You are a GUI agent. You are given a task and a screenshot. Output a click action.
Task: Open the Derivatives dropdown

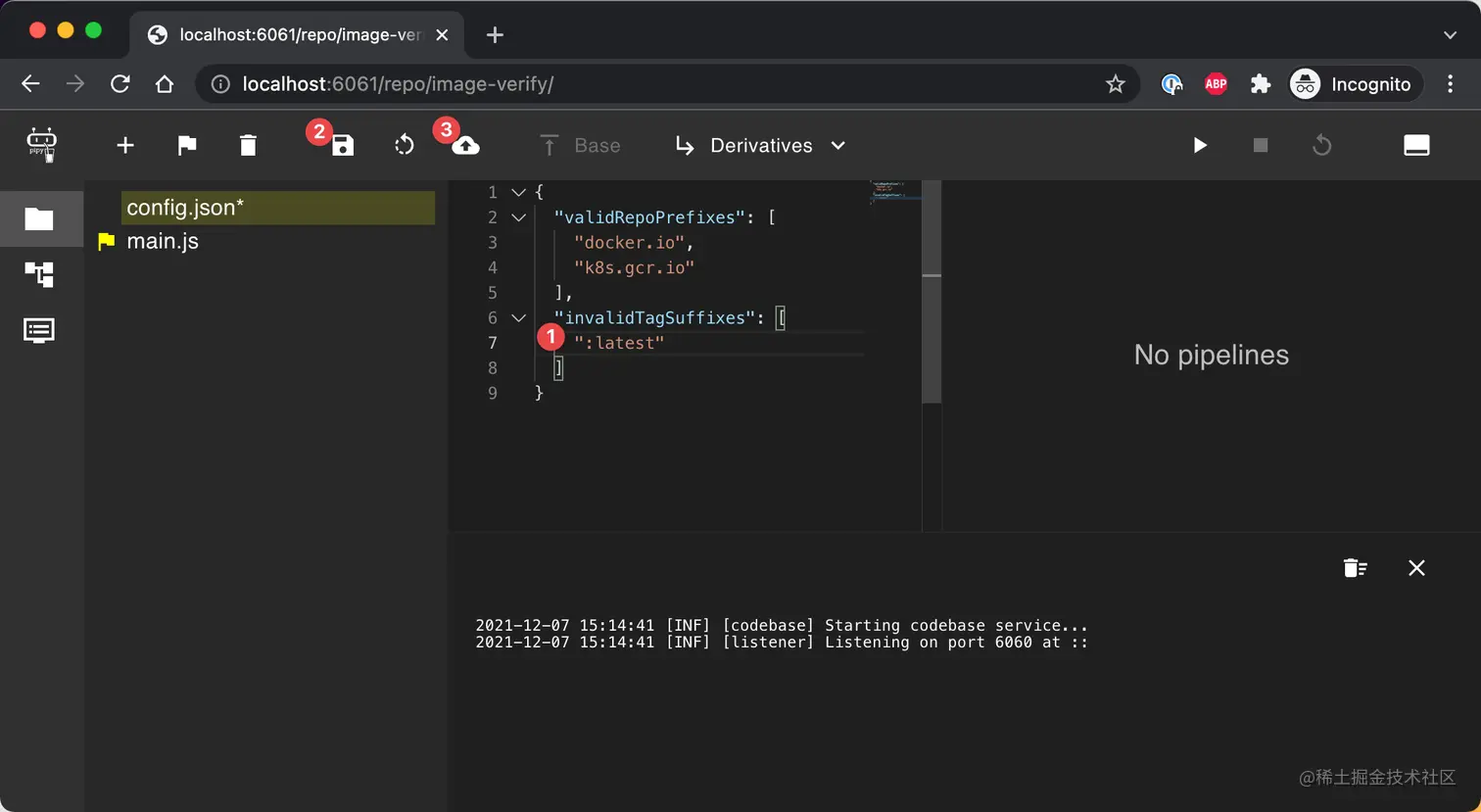click(760, 146)
